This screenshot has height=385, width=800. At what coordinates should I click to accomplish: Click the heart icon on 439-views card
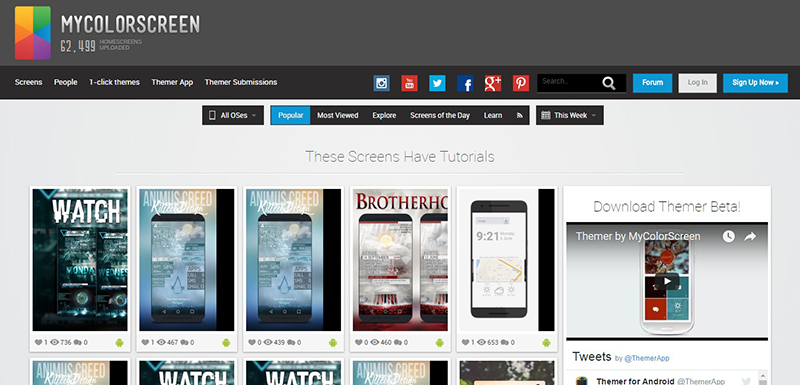252,342
